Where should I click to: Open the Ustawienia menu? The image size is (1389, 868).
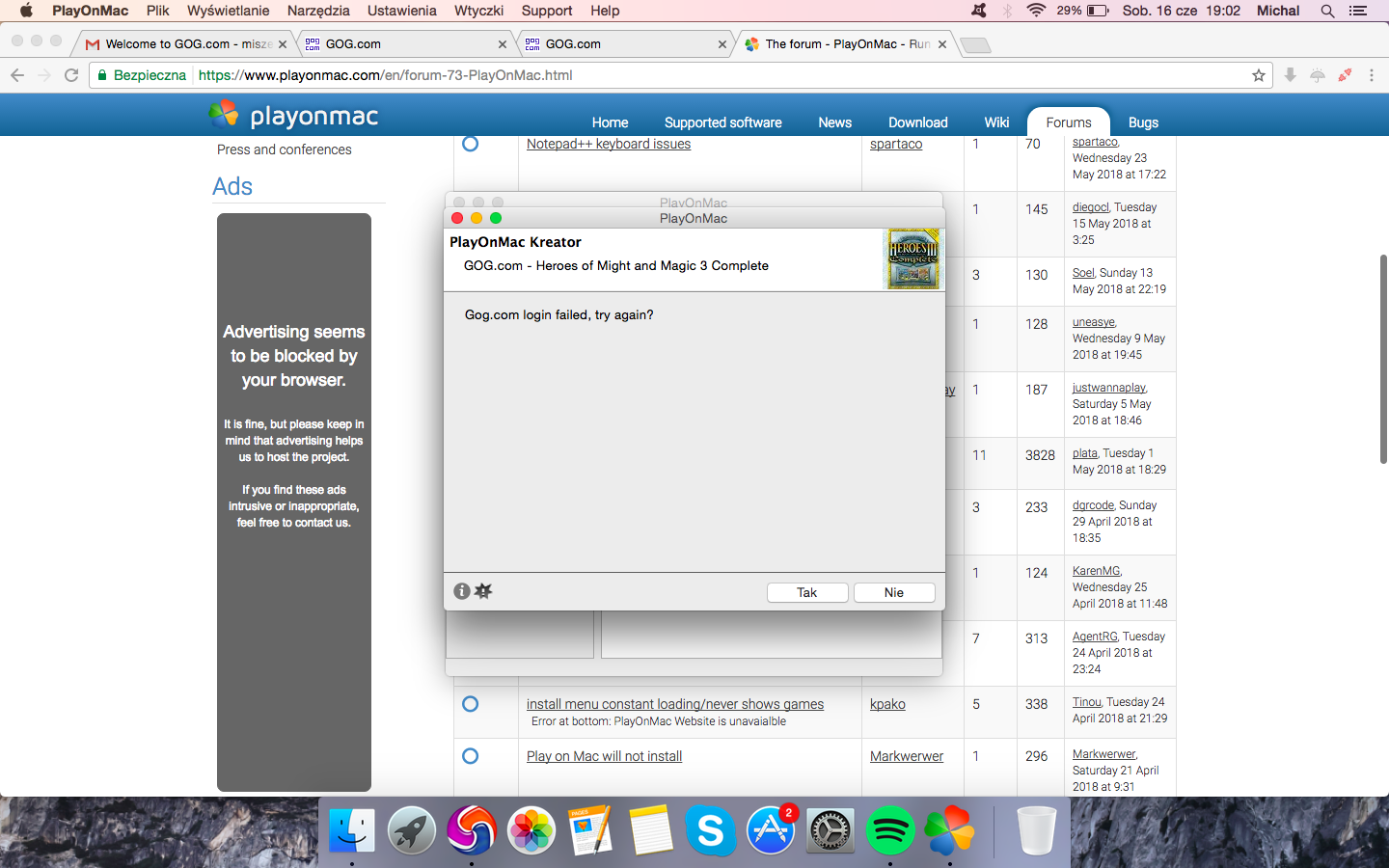(401, 11)
